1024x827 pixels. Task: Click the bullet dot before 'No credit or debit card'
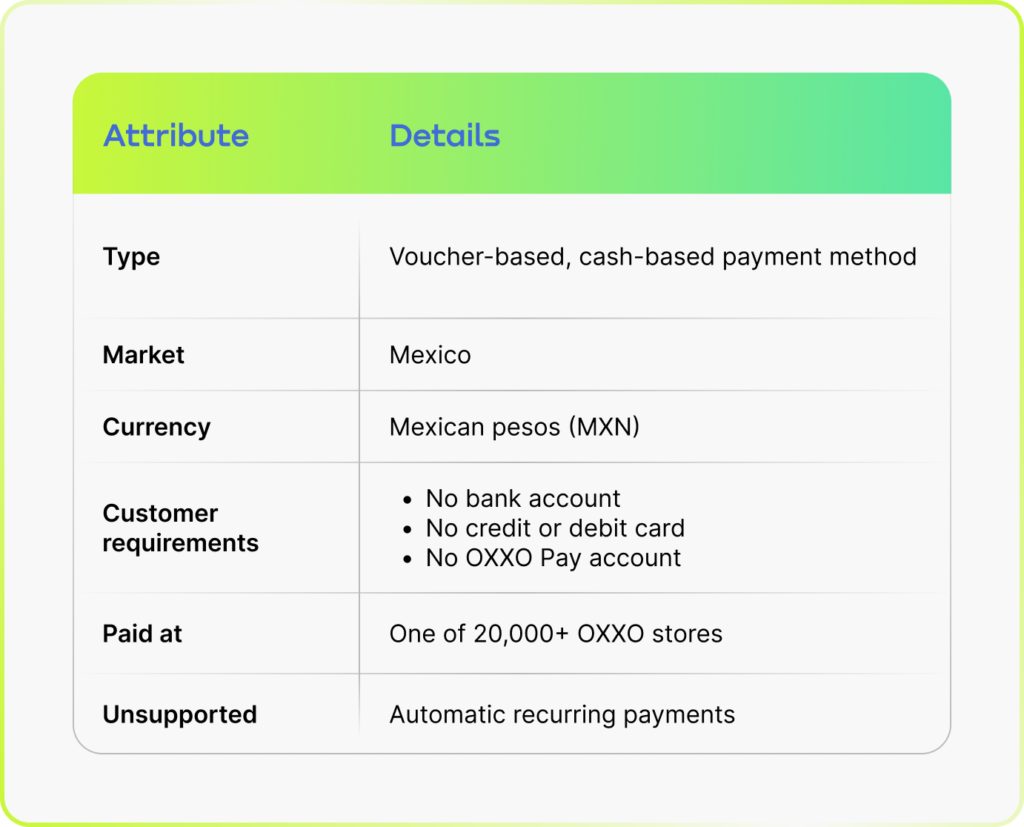pyautogui.click(x=408, y=530)
